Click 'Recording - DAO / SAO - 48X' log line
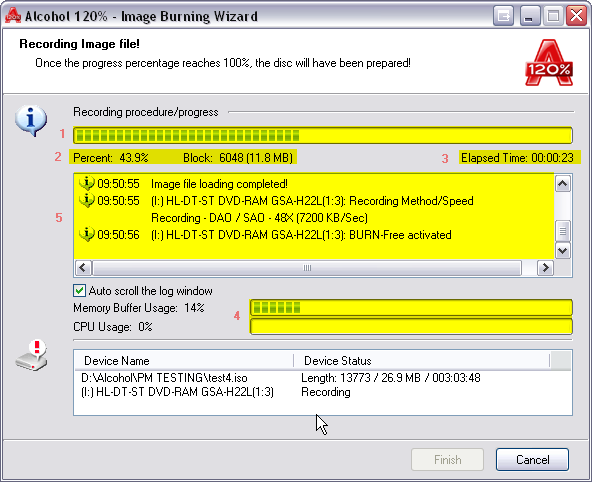 [259, 218]
